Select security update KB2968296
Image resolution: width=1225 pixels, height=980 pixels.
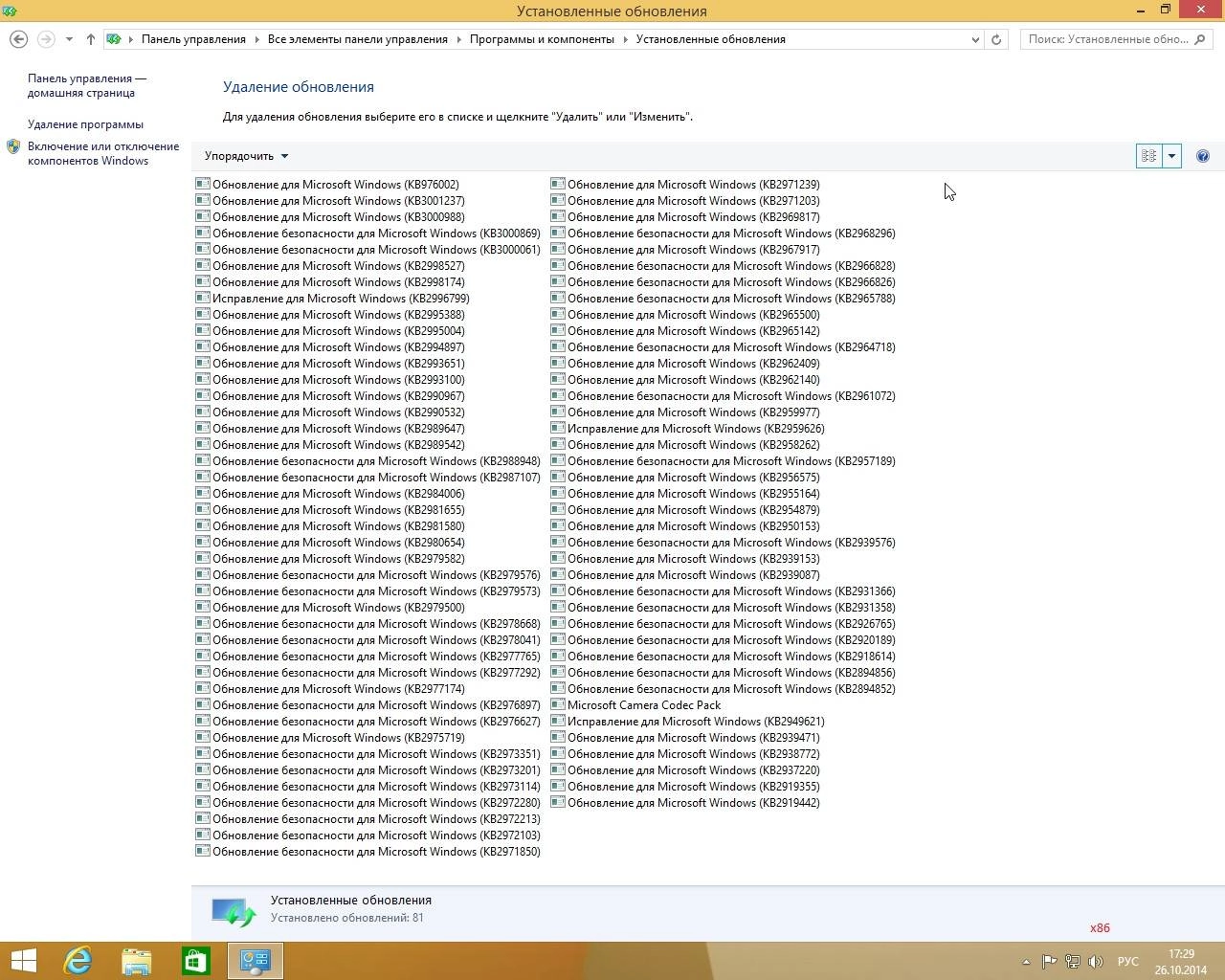723,234
